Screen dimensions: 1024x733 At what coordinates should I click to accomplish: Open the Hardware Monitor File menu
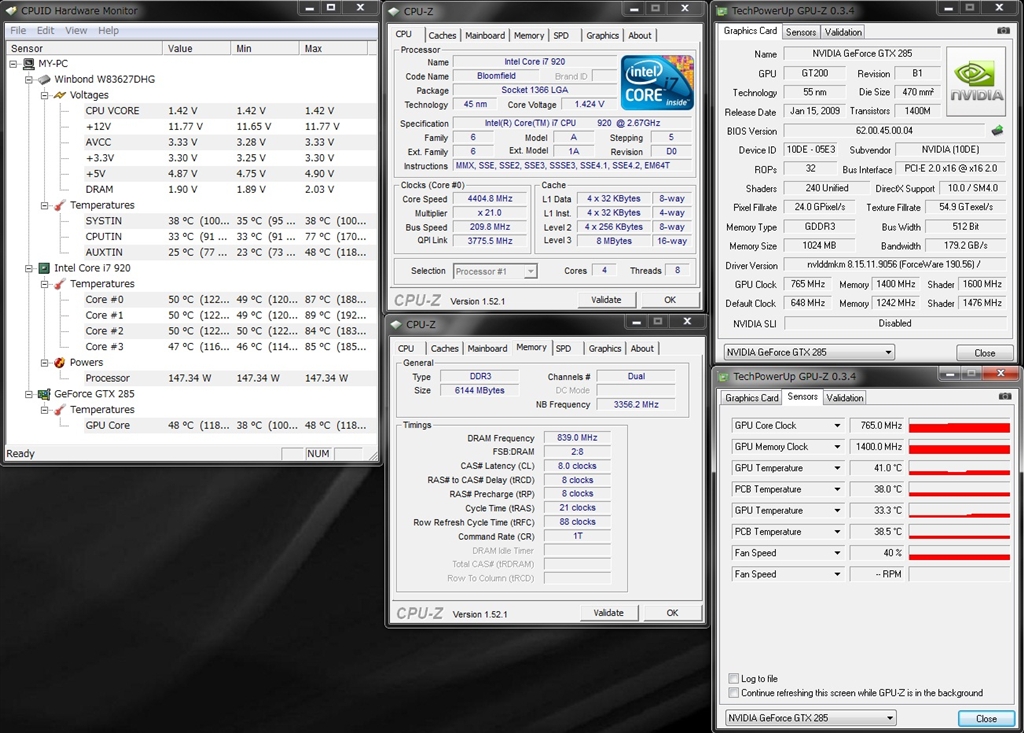tap(18, 30)
